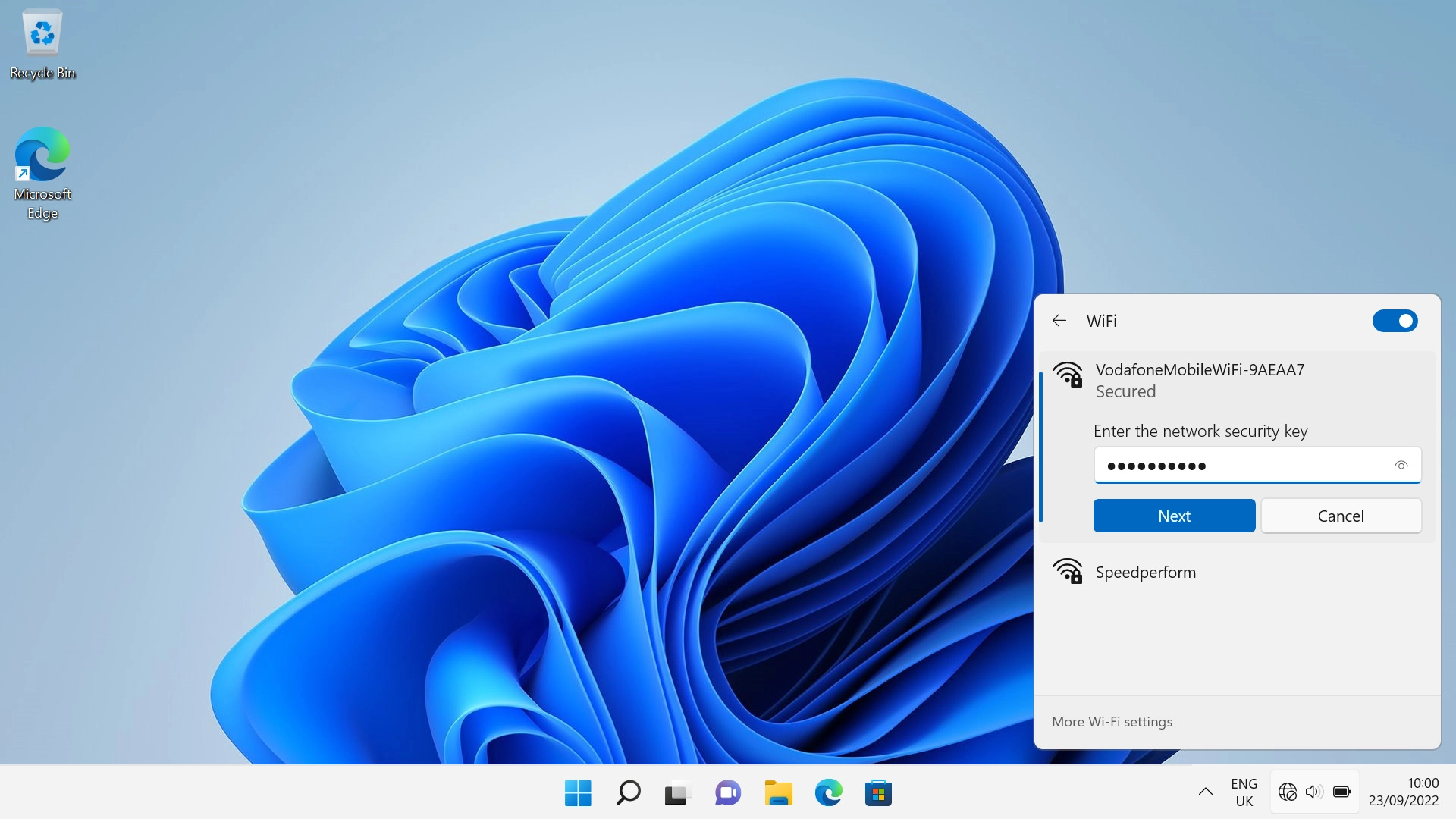Open More Wi-Fi settings link
Screen dimensions: 1456x819
pyautogui.click(x=1112, y=722)
